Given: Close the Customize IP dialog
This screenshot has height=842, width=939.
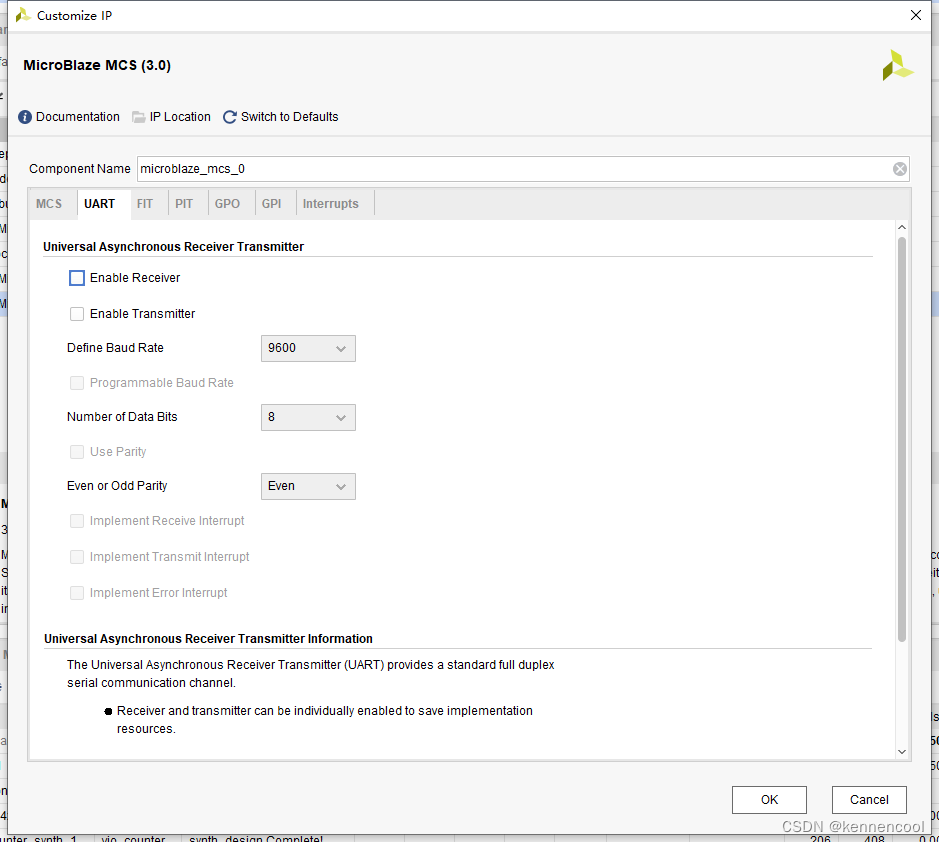Looking at the screenshot, I should (916, 15).
